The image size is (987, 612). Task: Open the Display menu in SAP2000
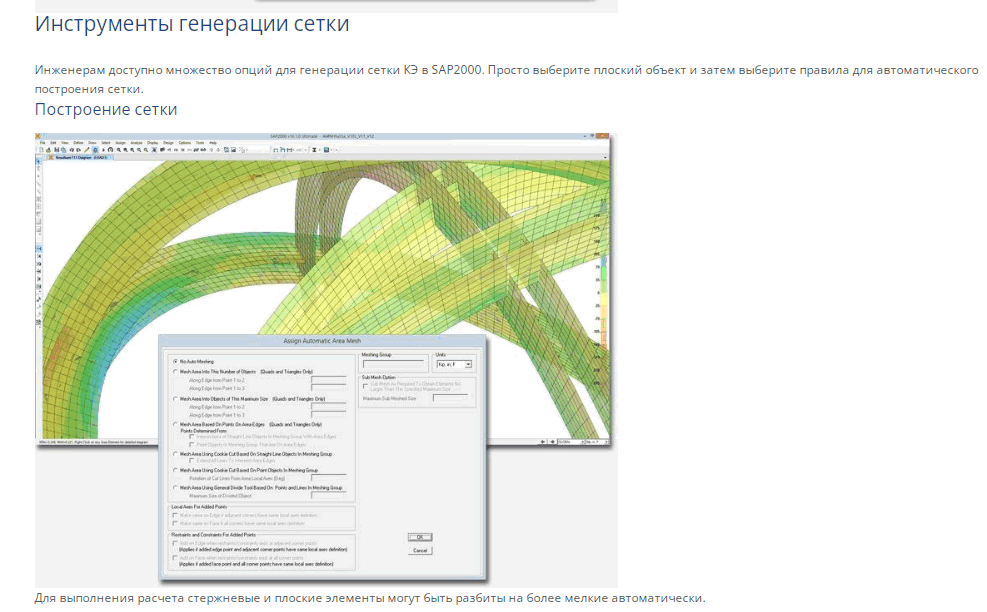(153, 143)
